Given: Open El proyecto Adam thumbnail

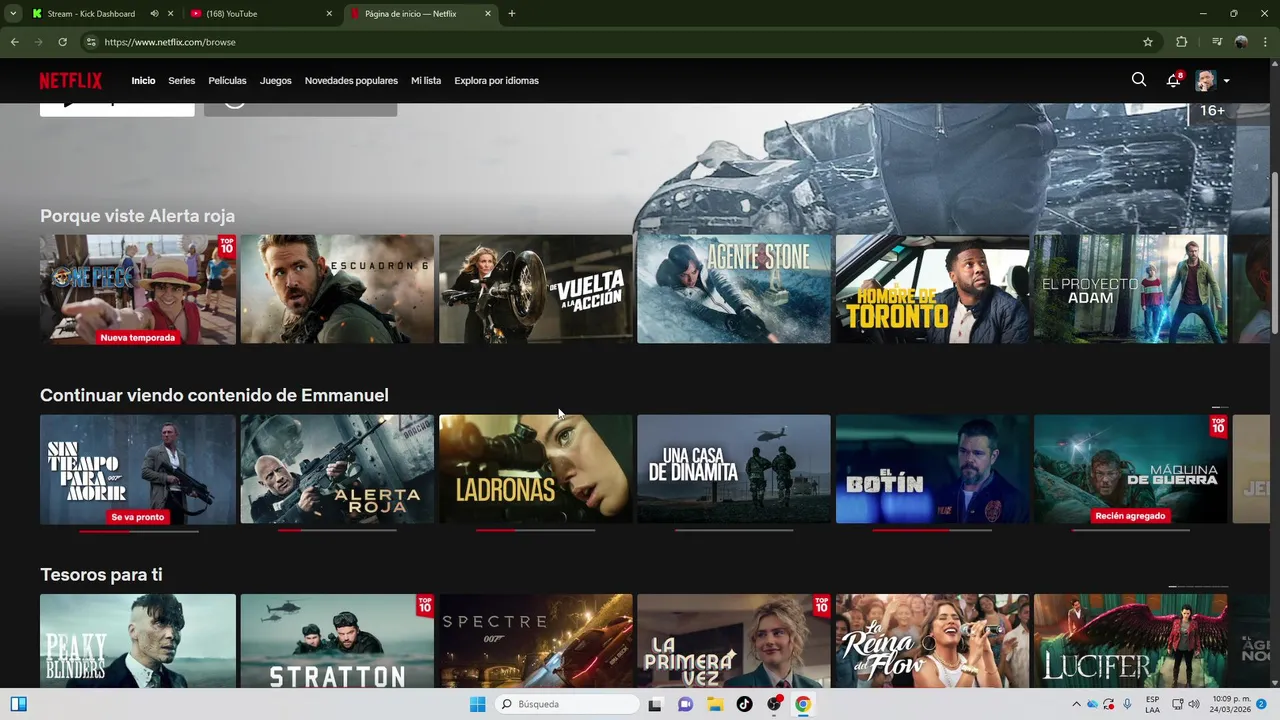Looking at the screenshot, I should (1130, 289).
